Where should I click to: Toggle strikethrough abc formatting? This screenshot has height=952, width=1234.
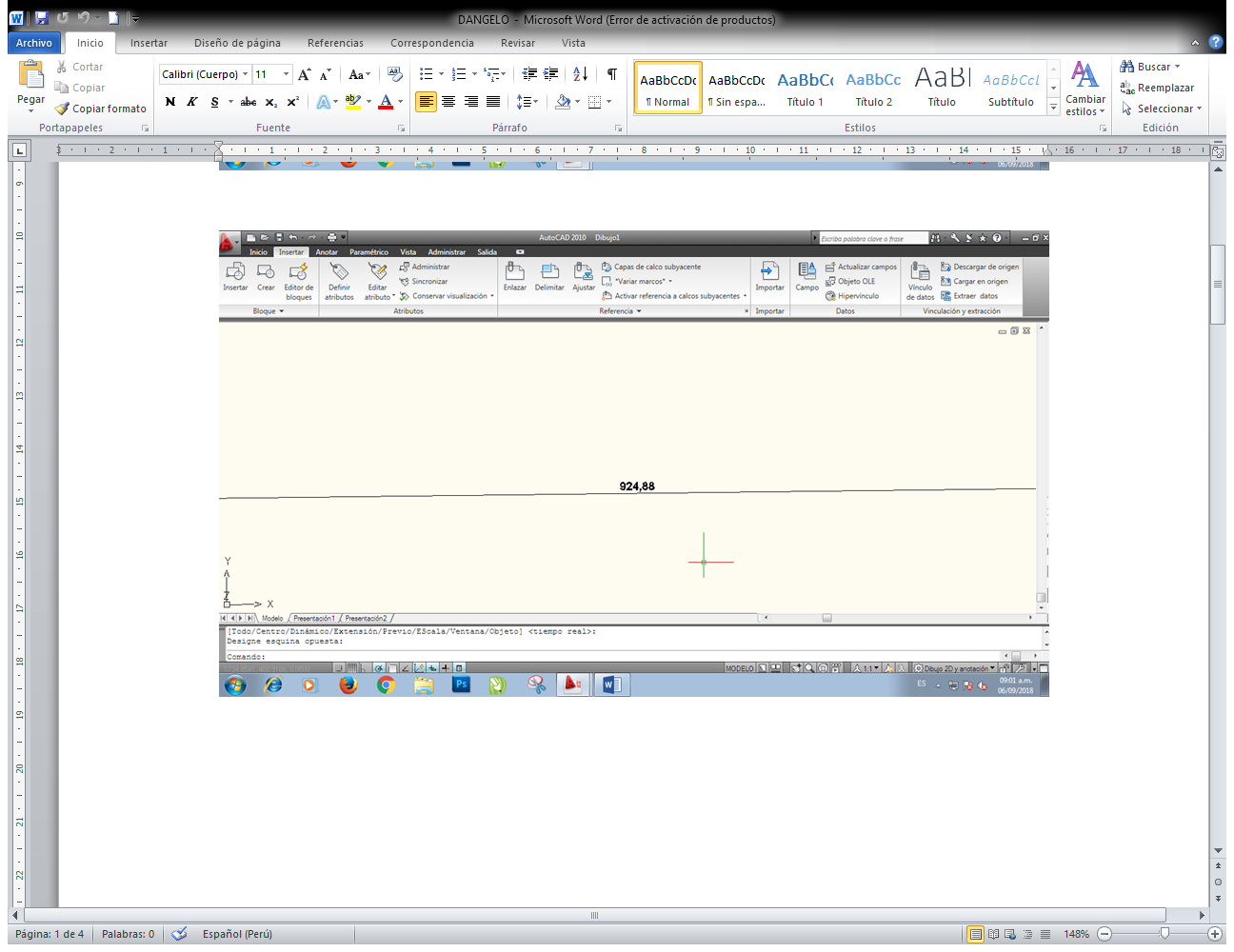pyautogui.click(x=249, y=102)
